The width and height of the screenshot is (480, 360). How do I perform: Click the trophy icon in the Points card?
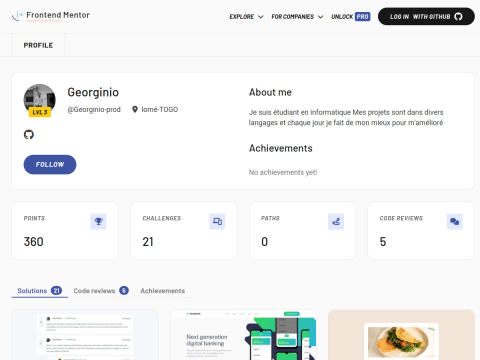(98, 221)
